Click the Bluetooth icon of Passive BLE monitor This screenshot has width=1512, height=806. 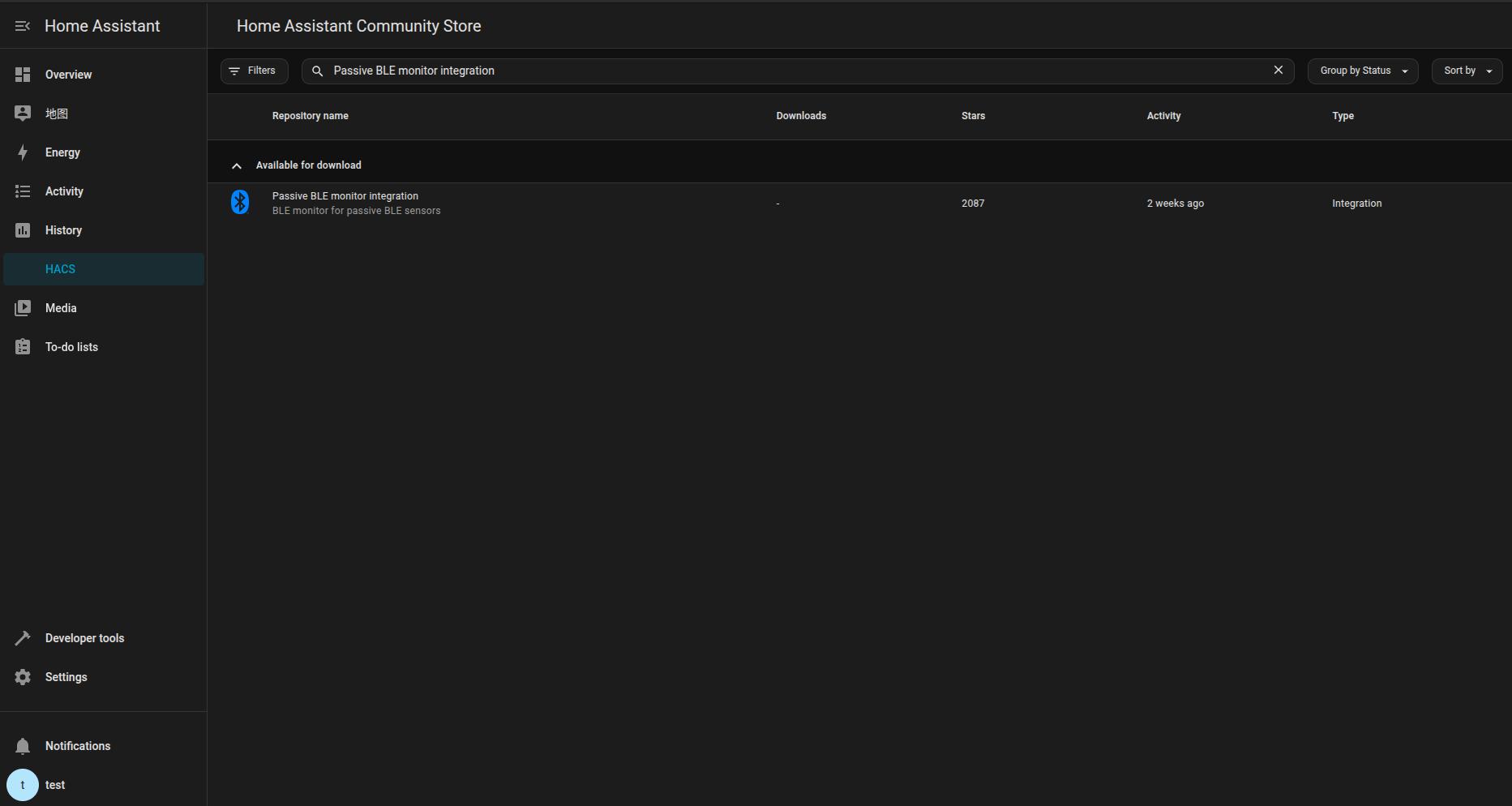click(x=240, y=202)
